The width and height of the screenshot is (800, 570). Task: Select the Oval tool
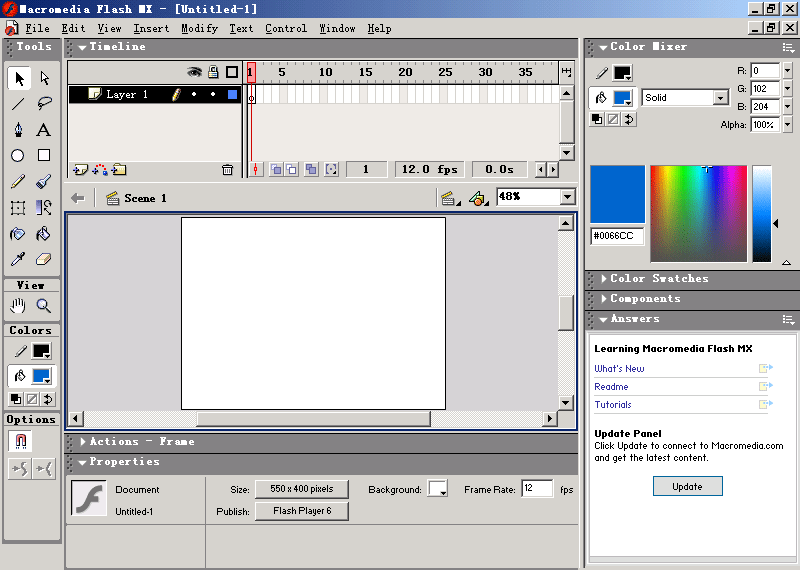click(x=18, y=156)
